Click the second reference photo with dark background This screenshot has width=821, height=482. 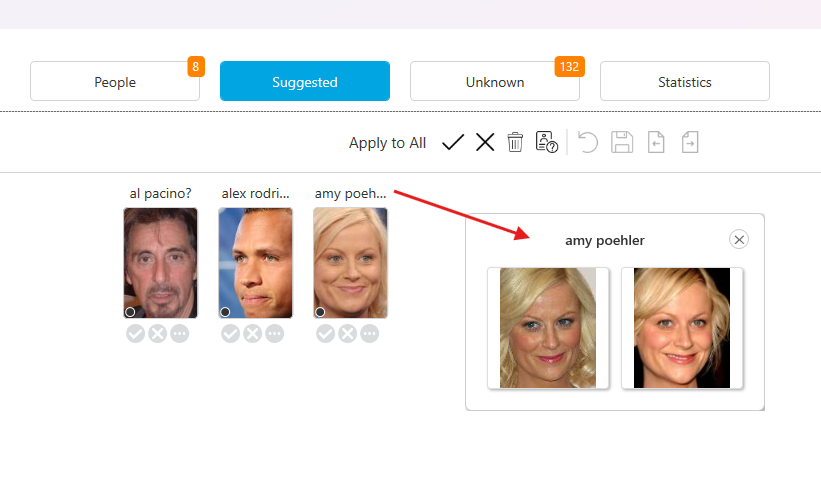[682, 328]
